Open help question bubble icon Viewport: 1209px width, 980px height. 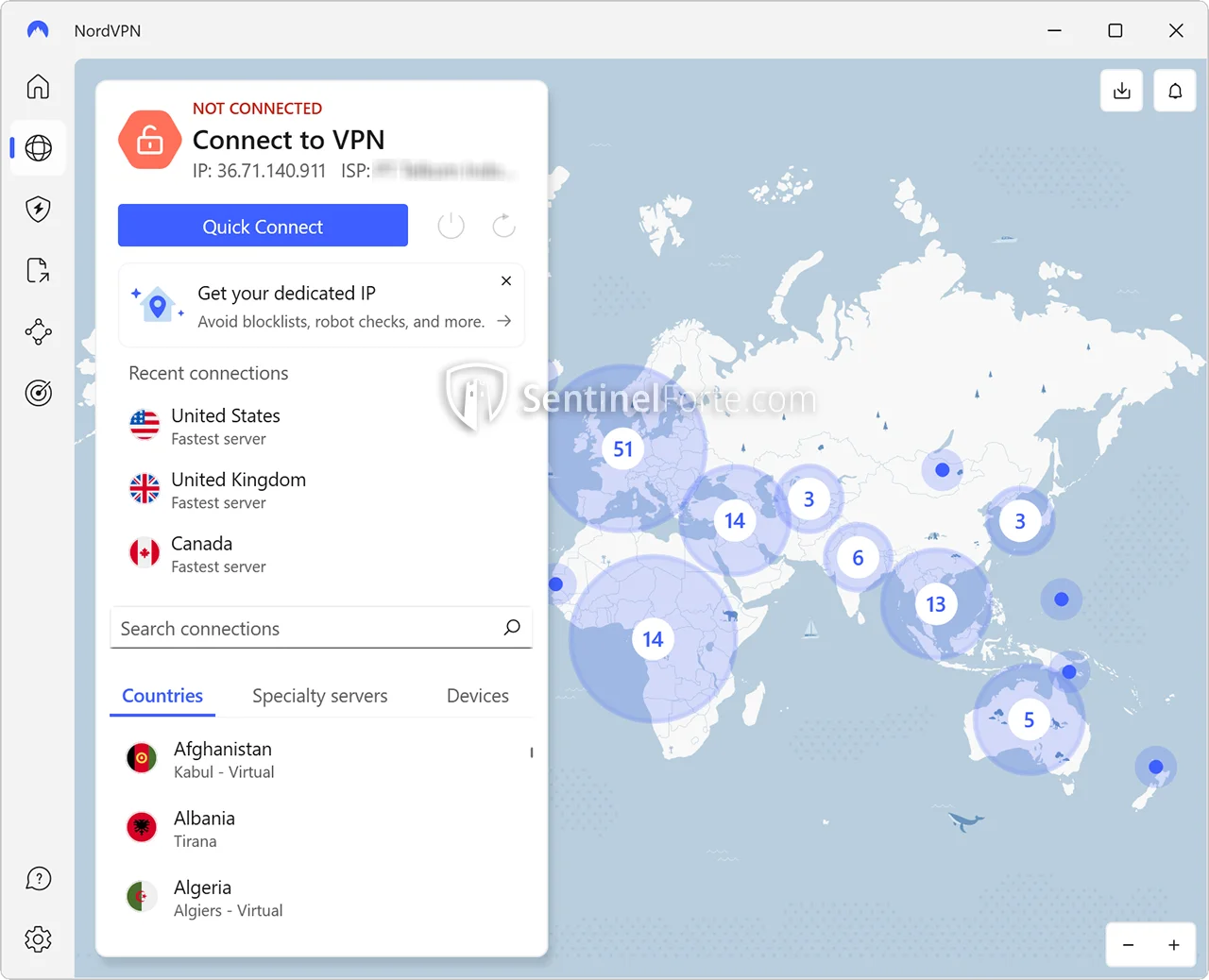click(x=38, y=879)
